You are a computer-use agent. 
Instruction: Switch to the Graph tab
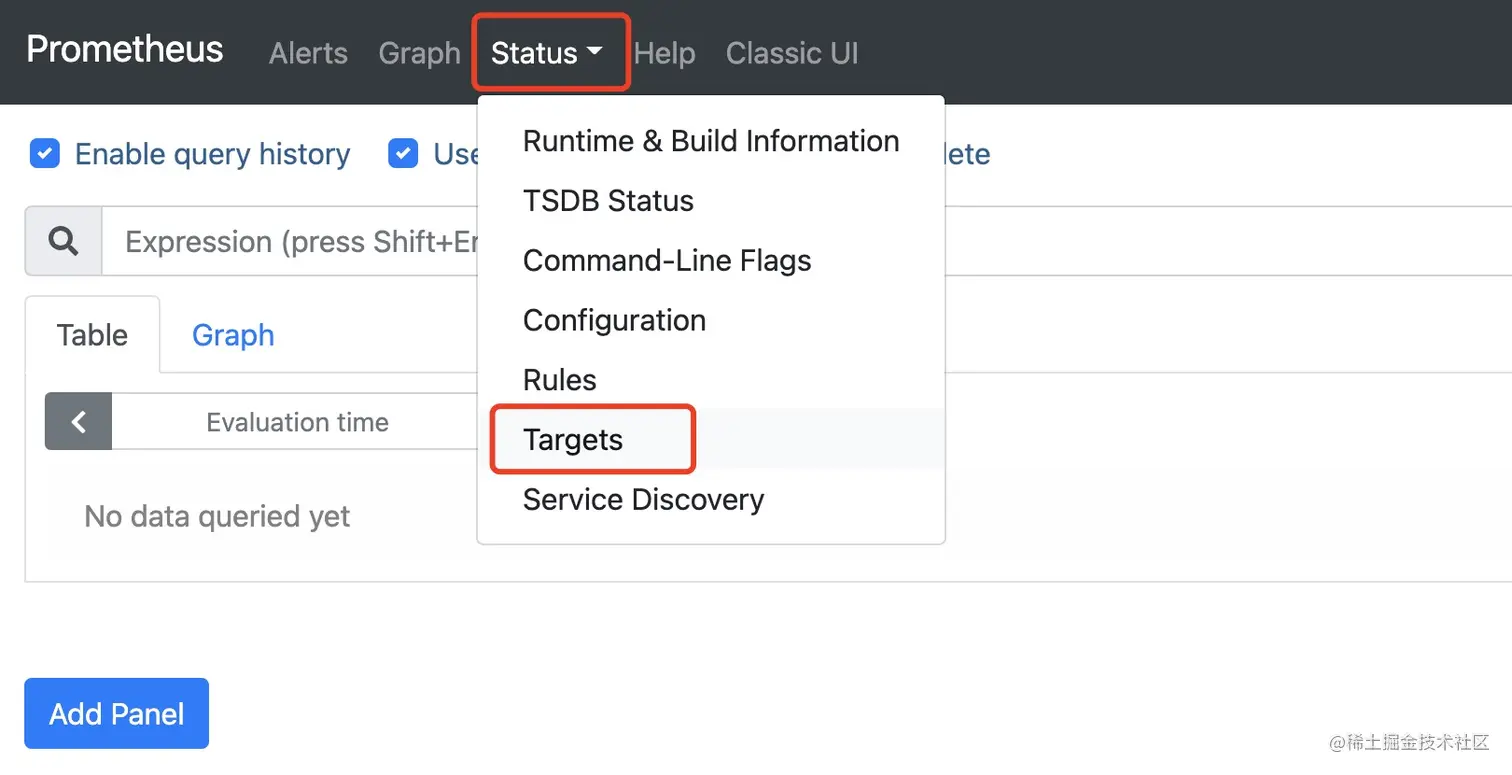pyautogui.click(x=233, y=335)
